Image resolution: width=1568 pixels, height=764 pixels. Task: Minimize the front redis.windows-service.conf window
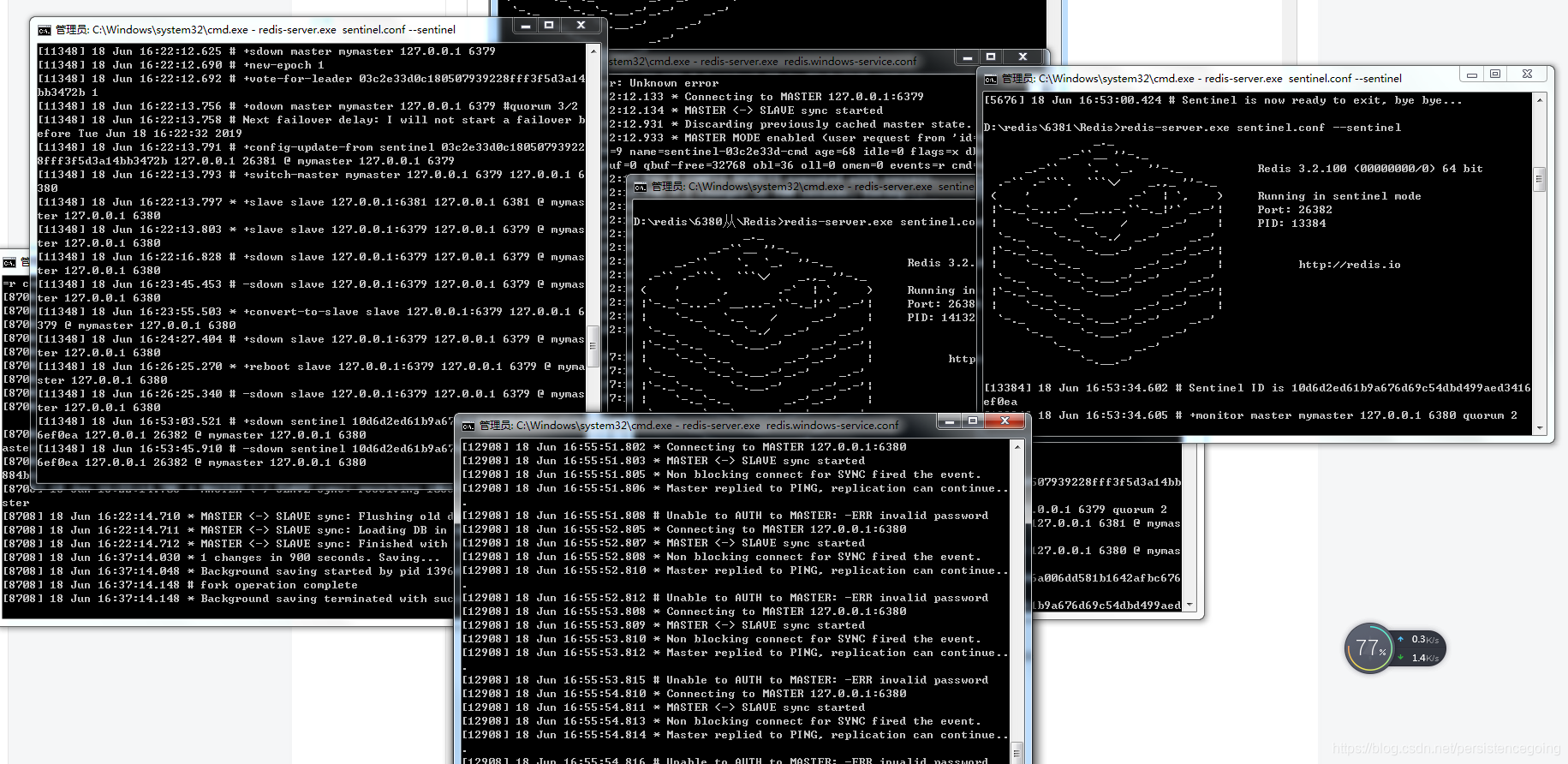click(949, 421)
